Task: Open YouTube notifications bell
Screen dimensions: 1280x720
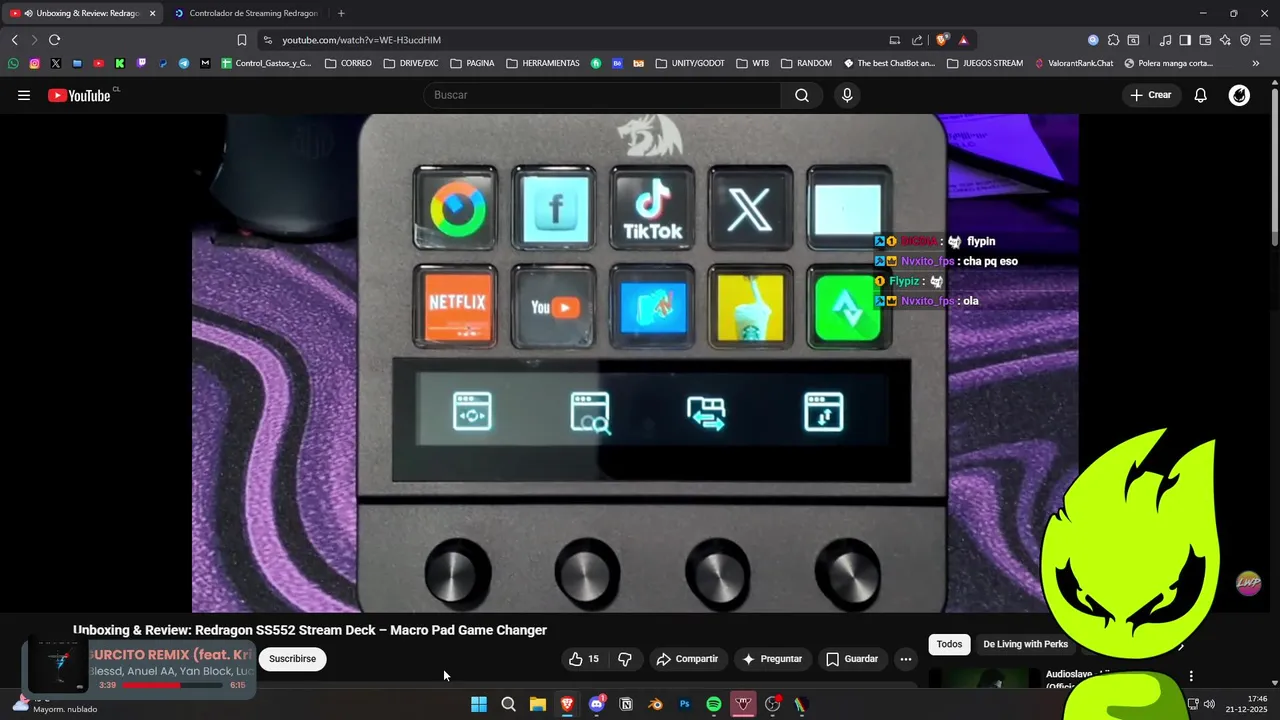Action: [x=1200, y=95]
